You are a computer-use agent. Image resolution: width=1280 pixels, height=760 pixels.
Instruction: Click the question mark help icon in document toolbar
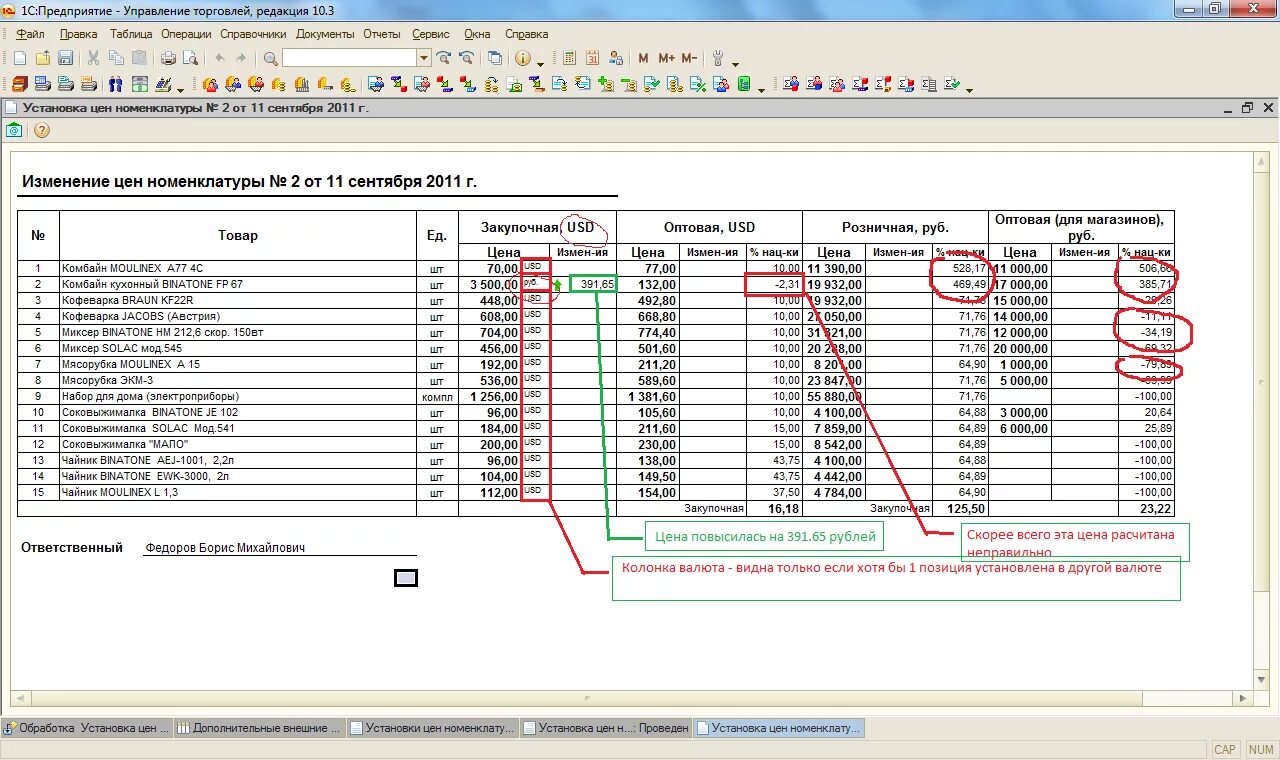pyautogui.click(x=42, y=130)
